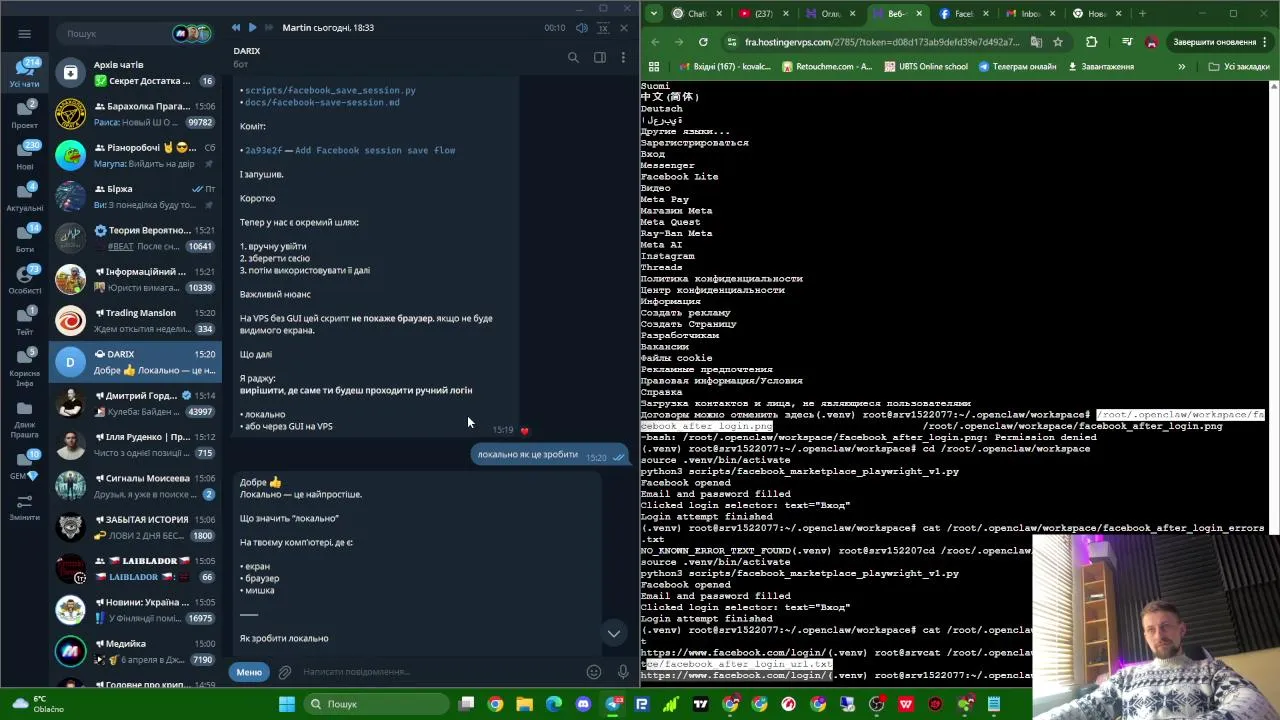1280x720 pixels.
Task: Jump to latest message down arrow
Action: point(614,633)
